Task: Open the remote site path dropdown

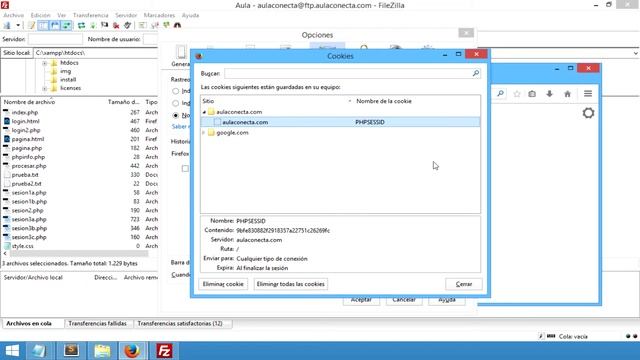Action: 636,53
